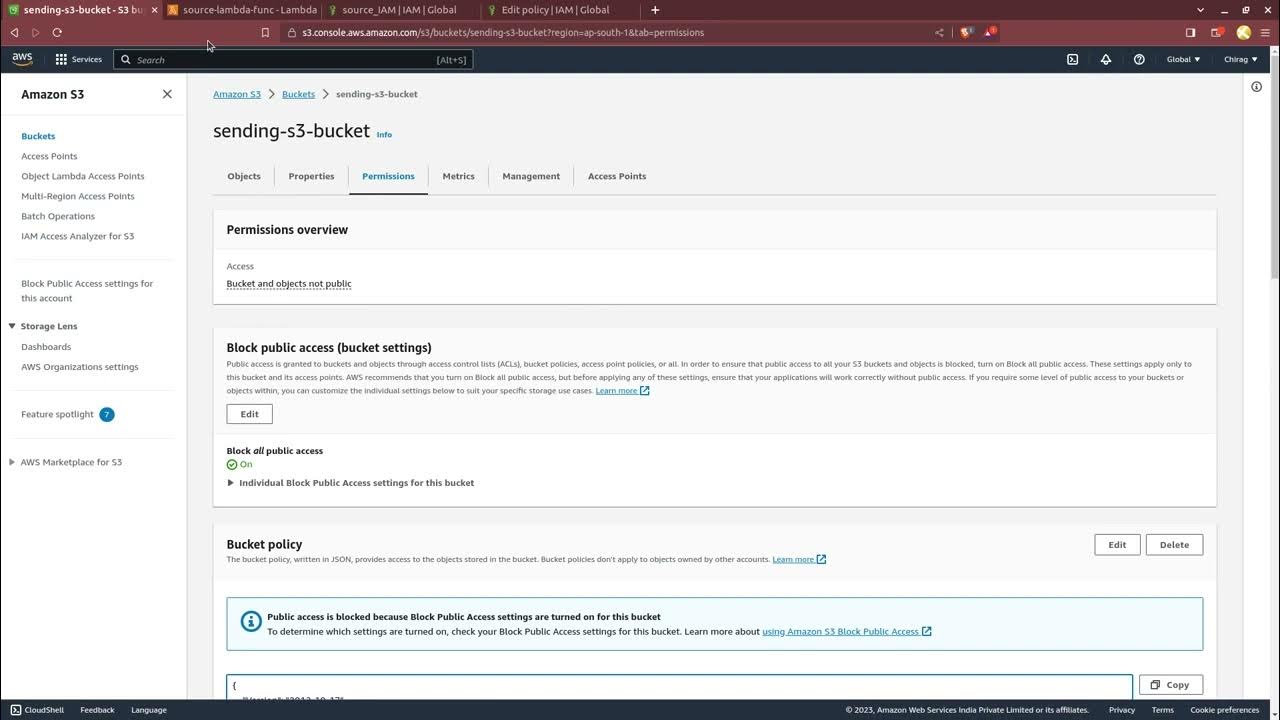Switch to source-lambda-func browser tab
1280x720 pixels.
pos(242,10)
